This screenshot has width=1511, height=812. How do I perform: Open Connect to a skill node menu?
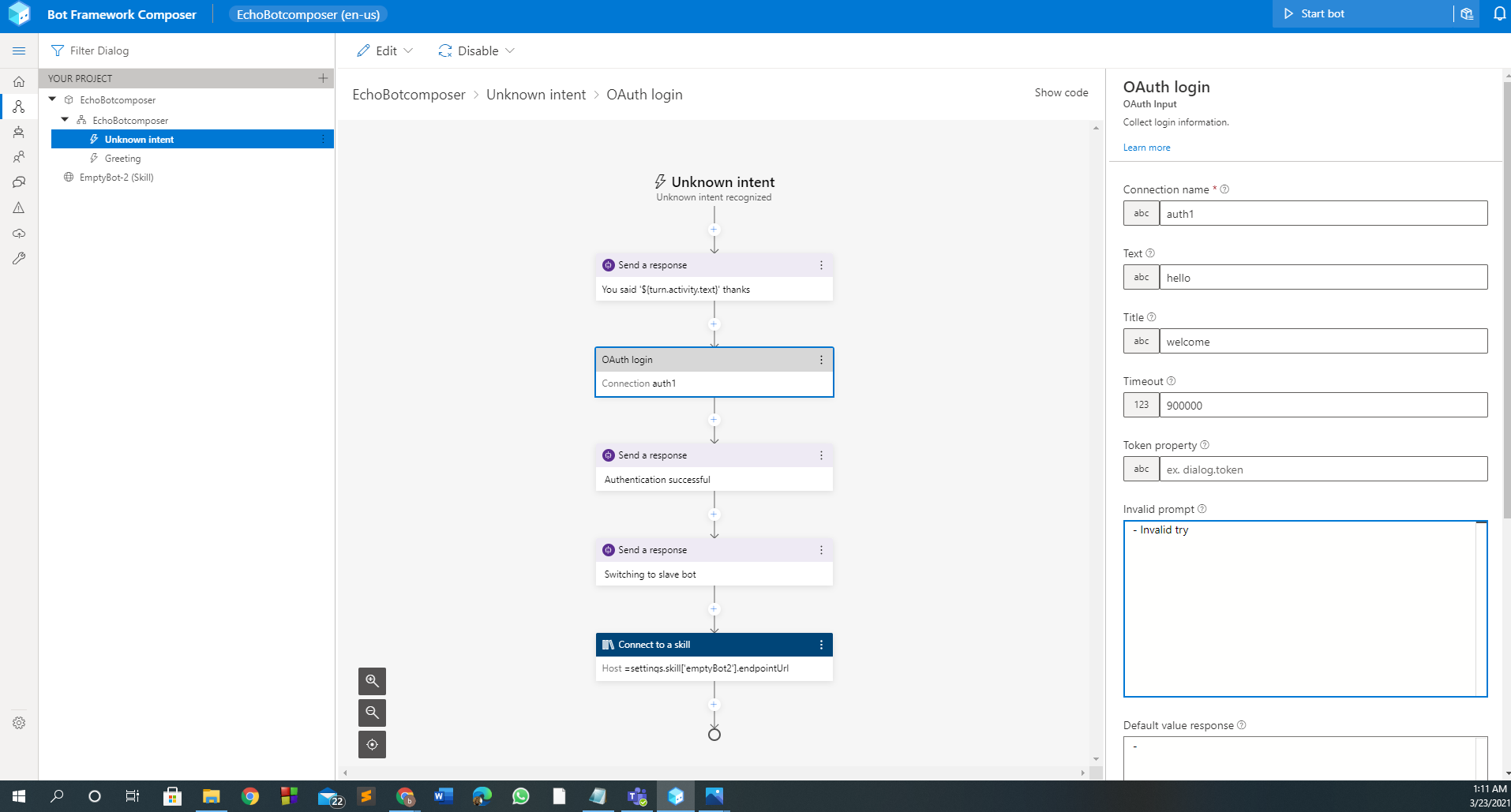[x=821, y=645]
